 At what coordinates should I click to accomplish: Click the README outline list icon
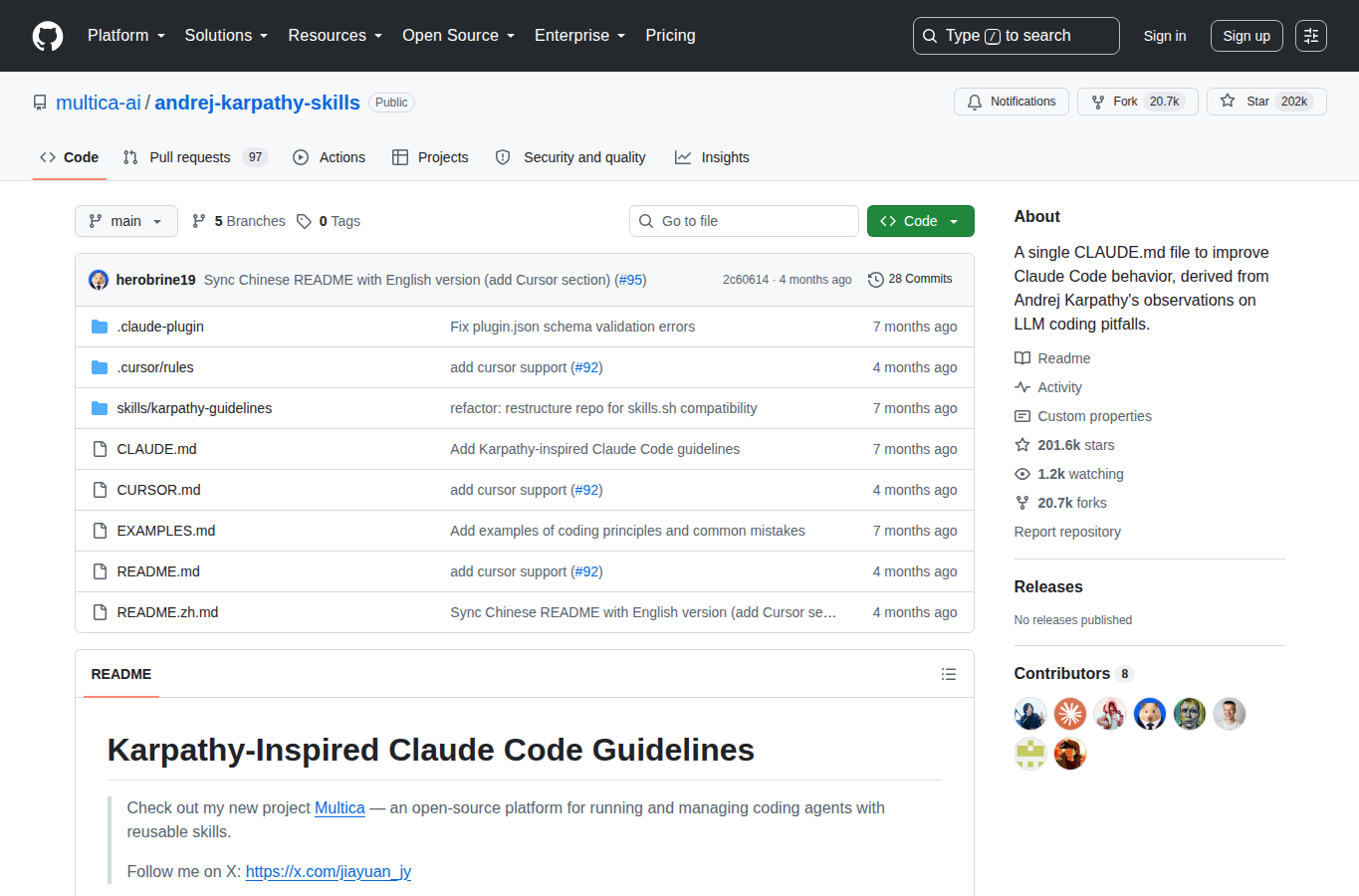tap(949, 674)
